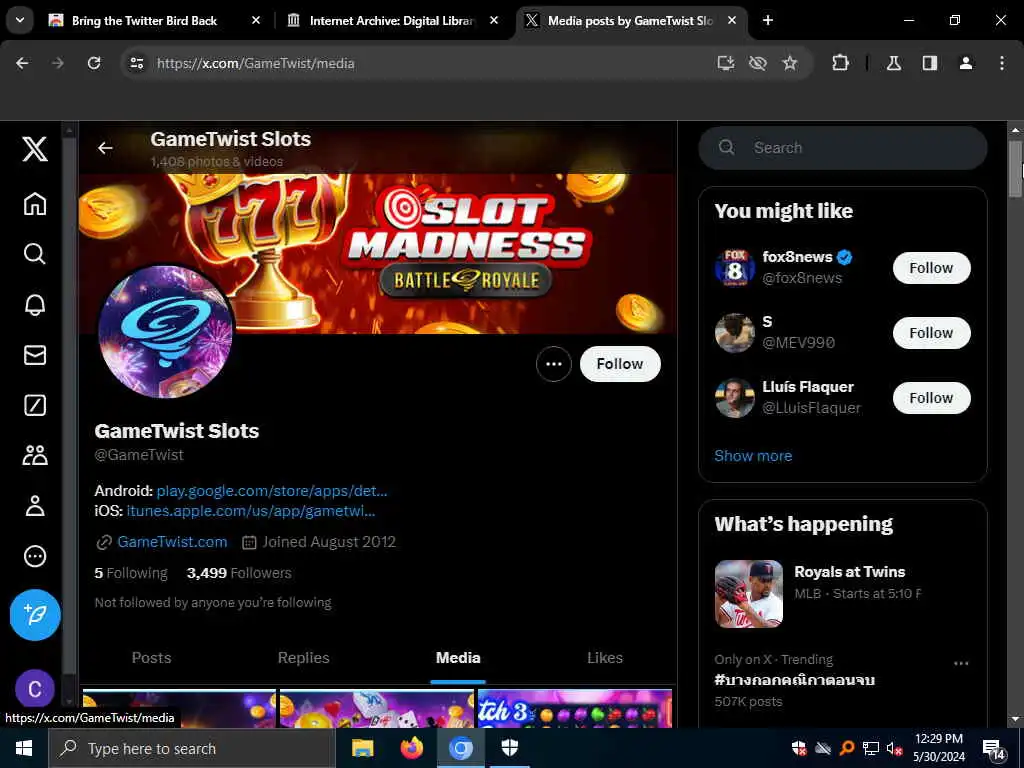Open the Windows Start button

pyautogui.click(x=24, y=748)
